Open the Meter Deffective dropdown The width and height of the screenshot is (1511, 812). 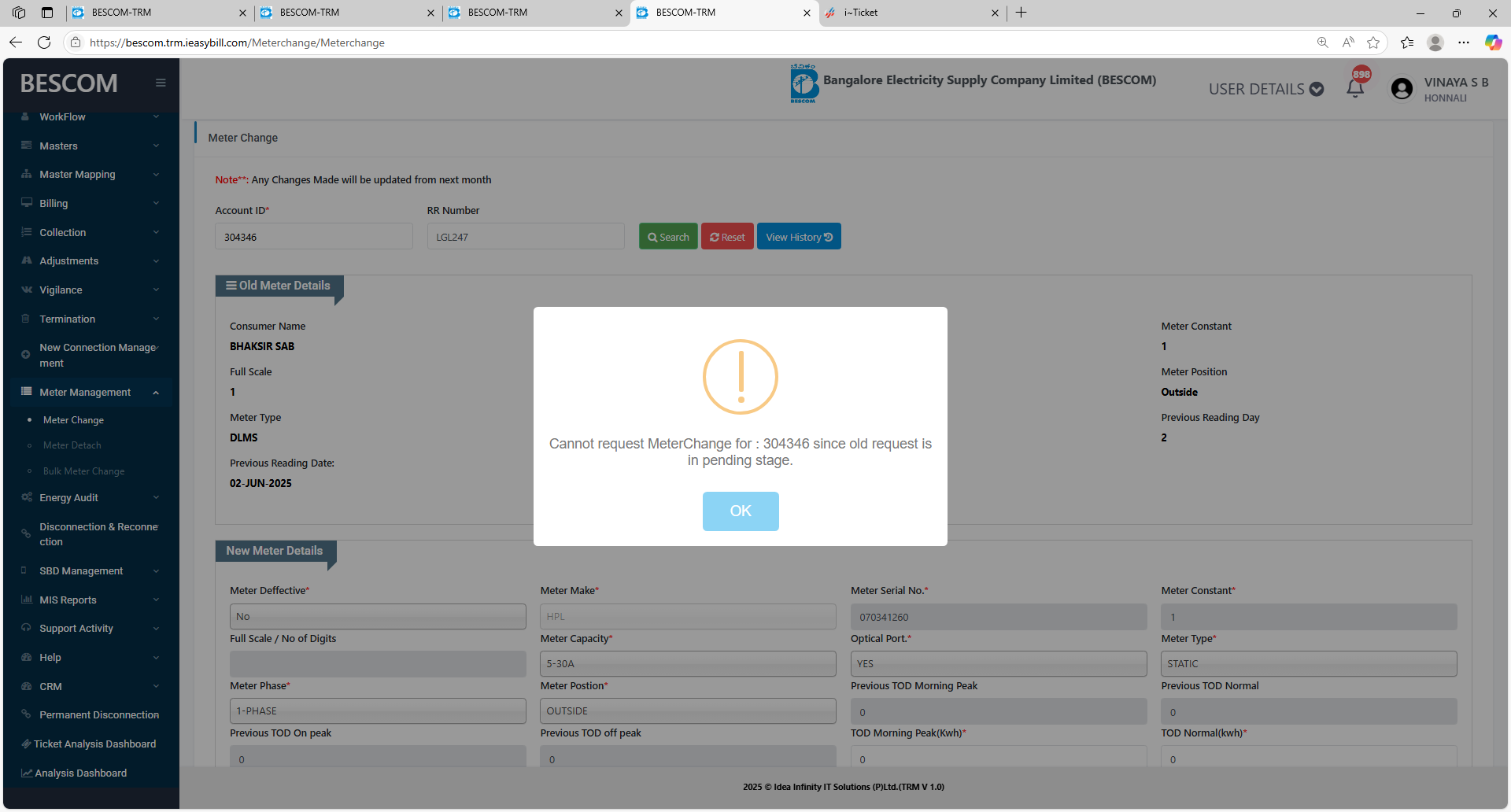point(378,617)
